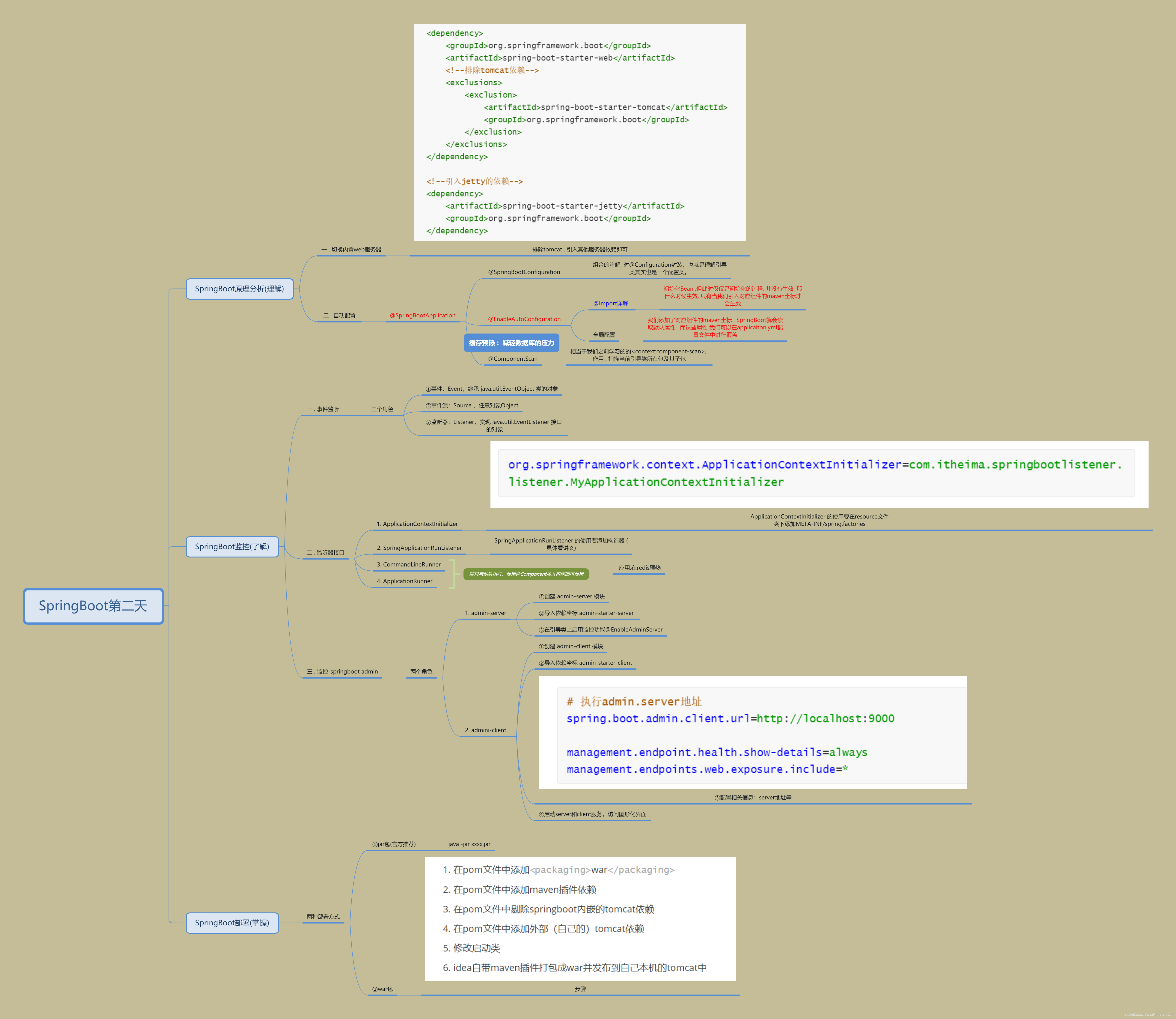Select 3. CommandLineRunner node
The image size is (1176, 1019).
pos(408,565)
